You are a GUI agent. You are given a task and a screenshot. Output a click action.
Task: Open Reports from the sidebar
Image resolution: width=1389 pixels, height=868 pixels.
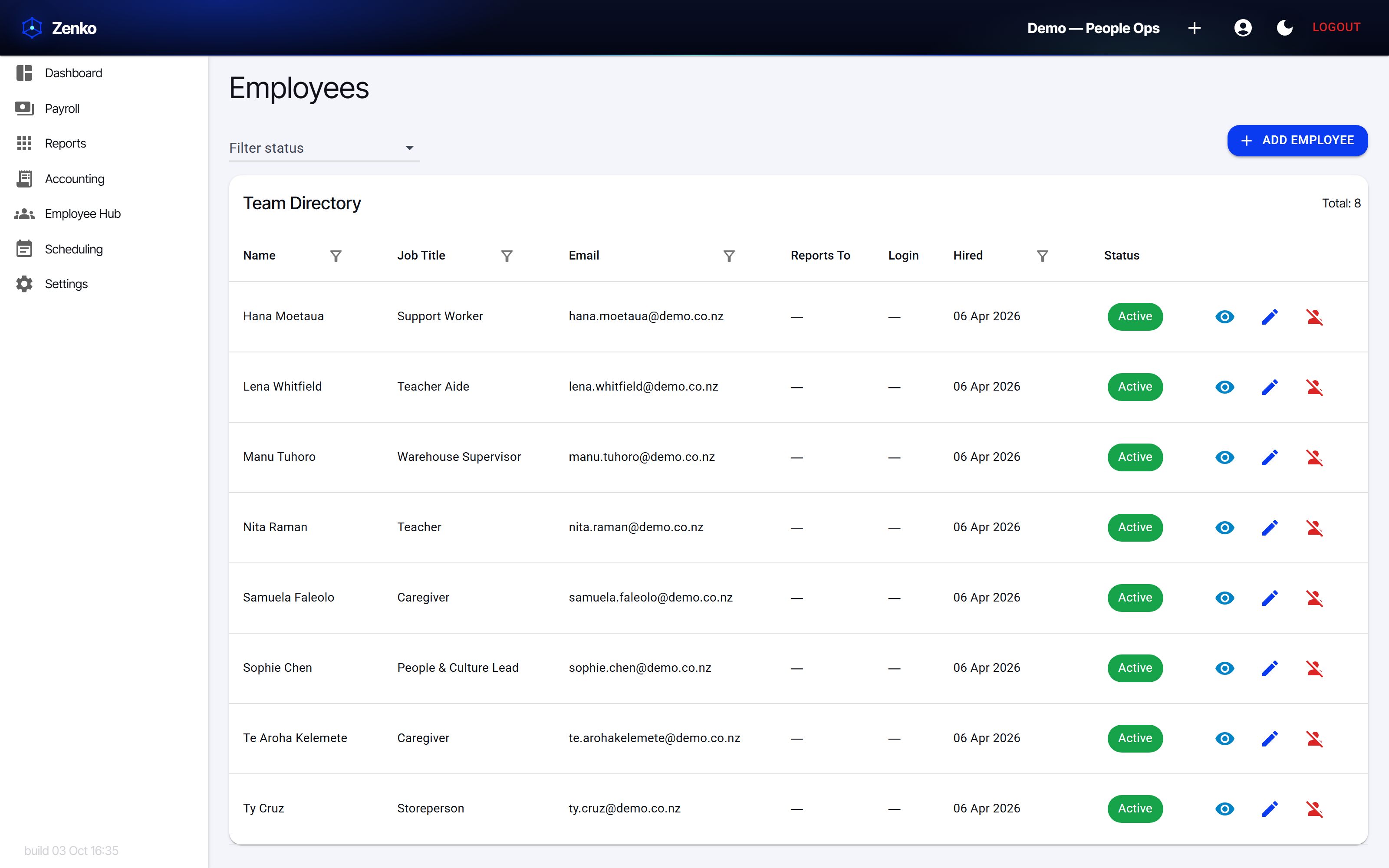104,144
